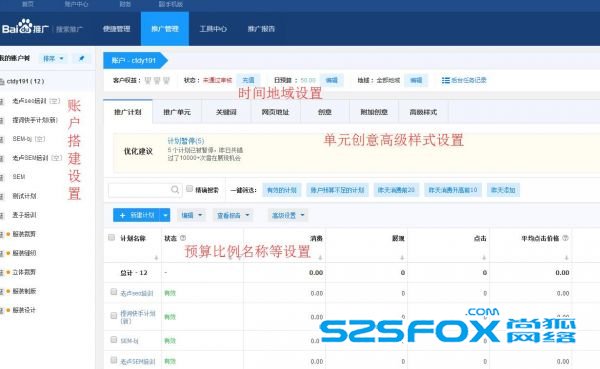
Task: Apply the 有效的计划 quick filter
Action: pos(282,190)
